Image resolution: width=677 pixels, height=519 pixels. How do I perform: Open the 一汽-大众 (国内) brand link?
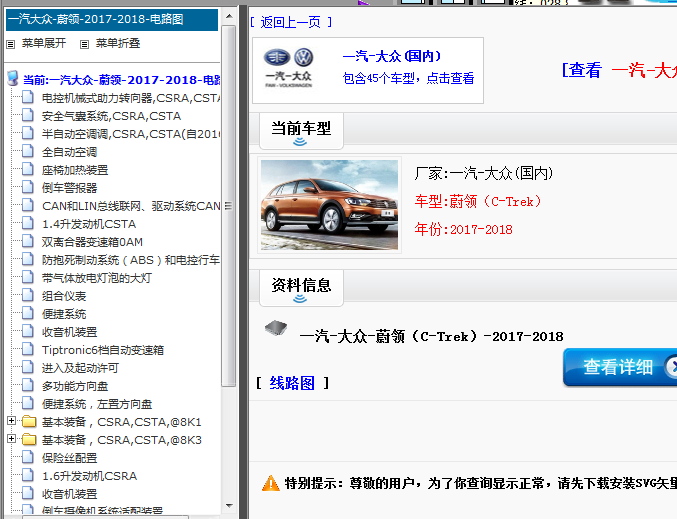pyautogui.click(x=392, y=56)
